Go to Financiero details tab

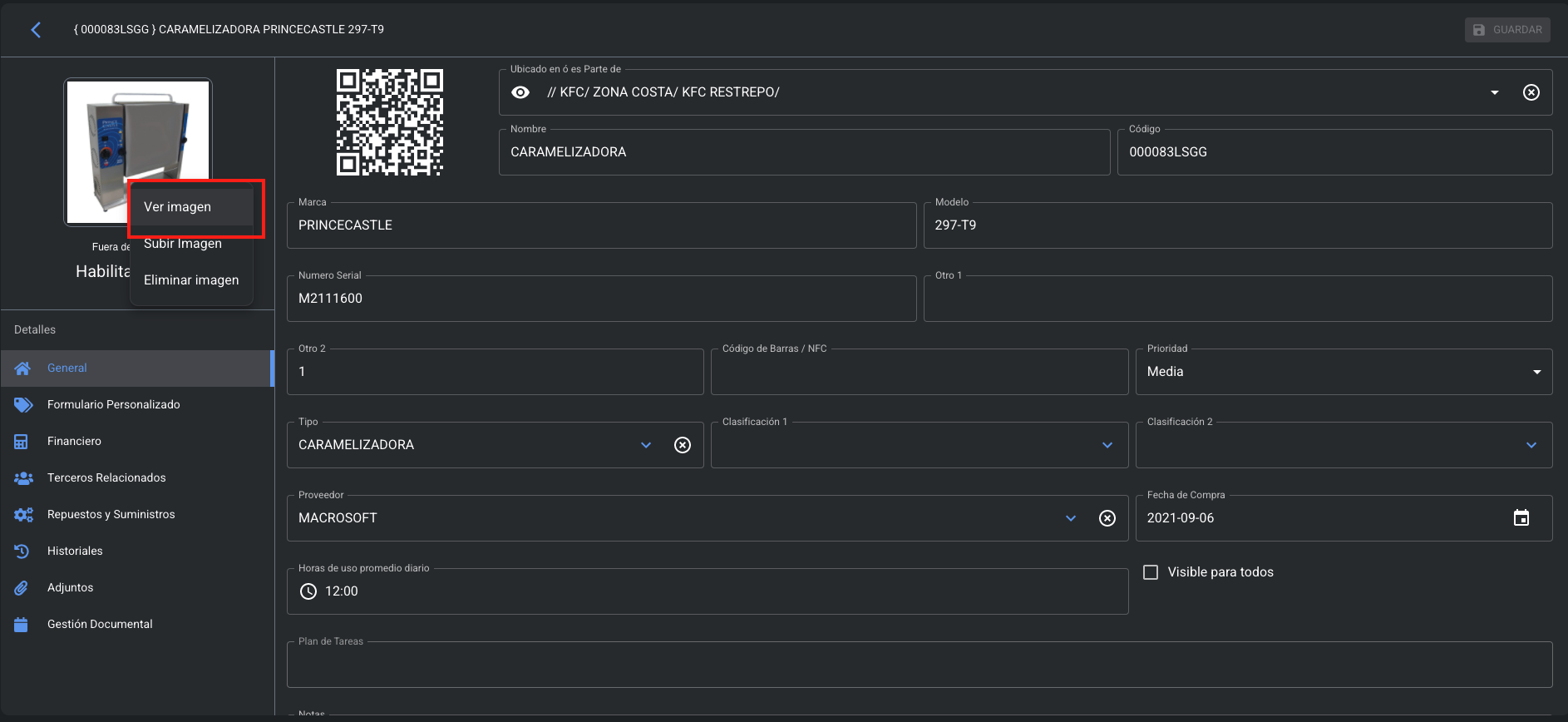[74, 441]
